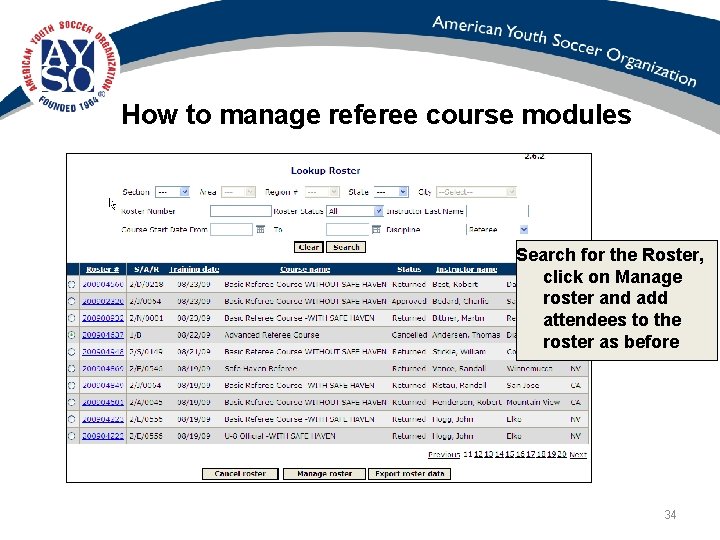Open results page 12
This screenshot has width=720, height=540.
(478, 454)
